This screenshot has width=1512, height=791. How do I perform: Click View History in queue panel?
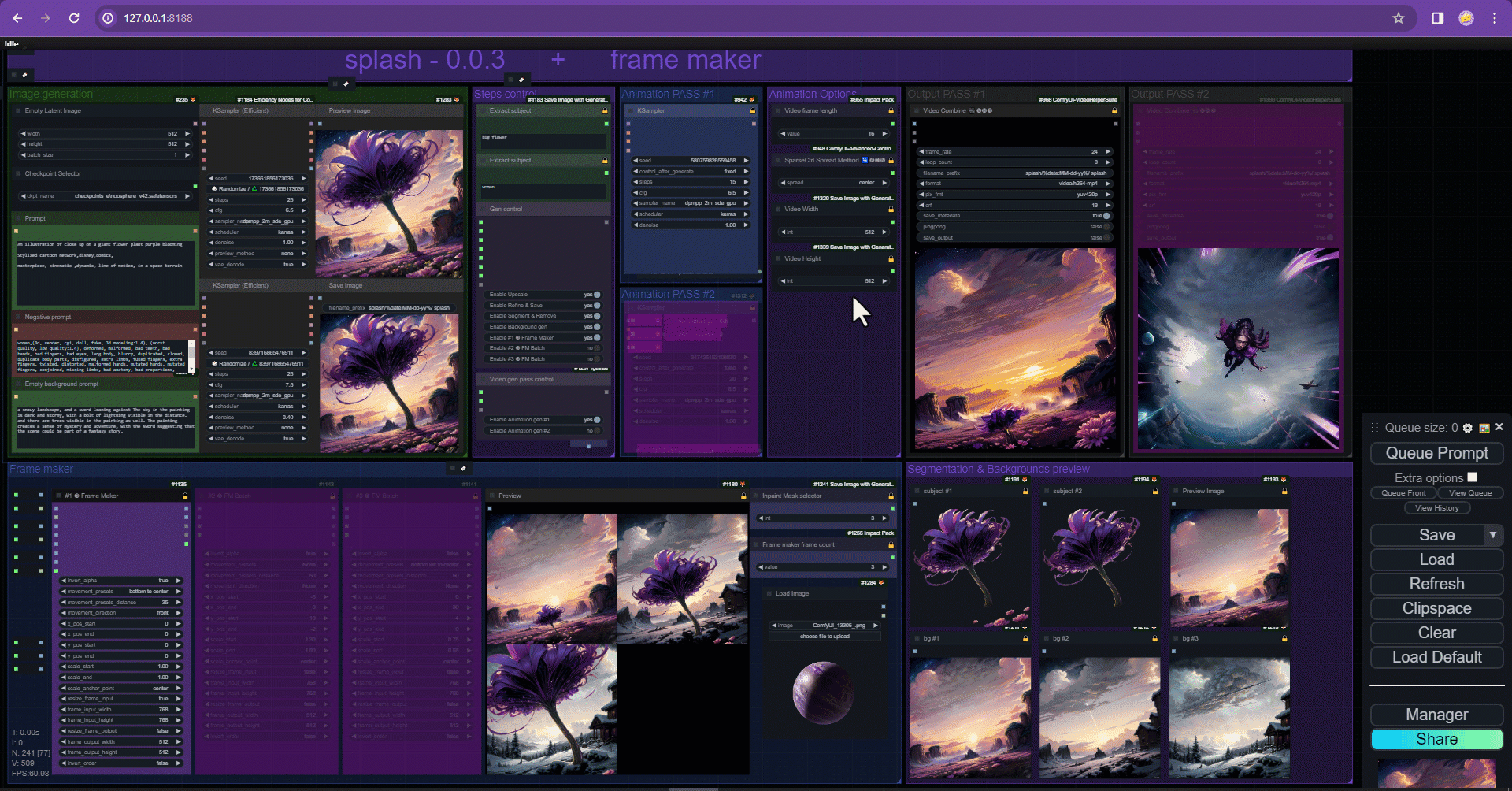tap(1437, 508)
